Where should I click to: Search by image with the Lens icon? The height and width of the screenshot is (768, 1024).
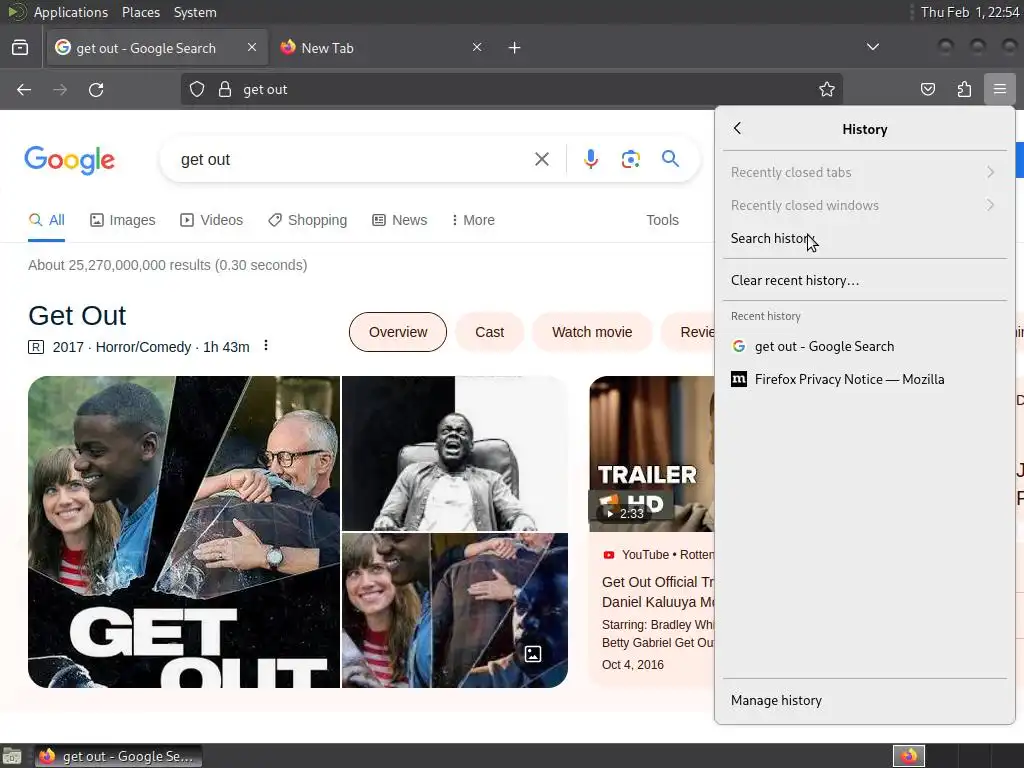coord(630,159)
